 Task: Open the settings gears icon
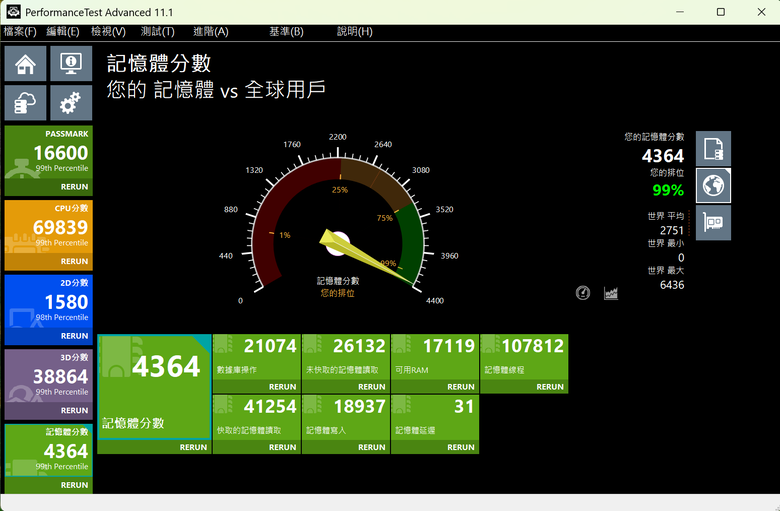click(71, 102)
